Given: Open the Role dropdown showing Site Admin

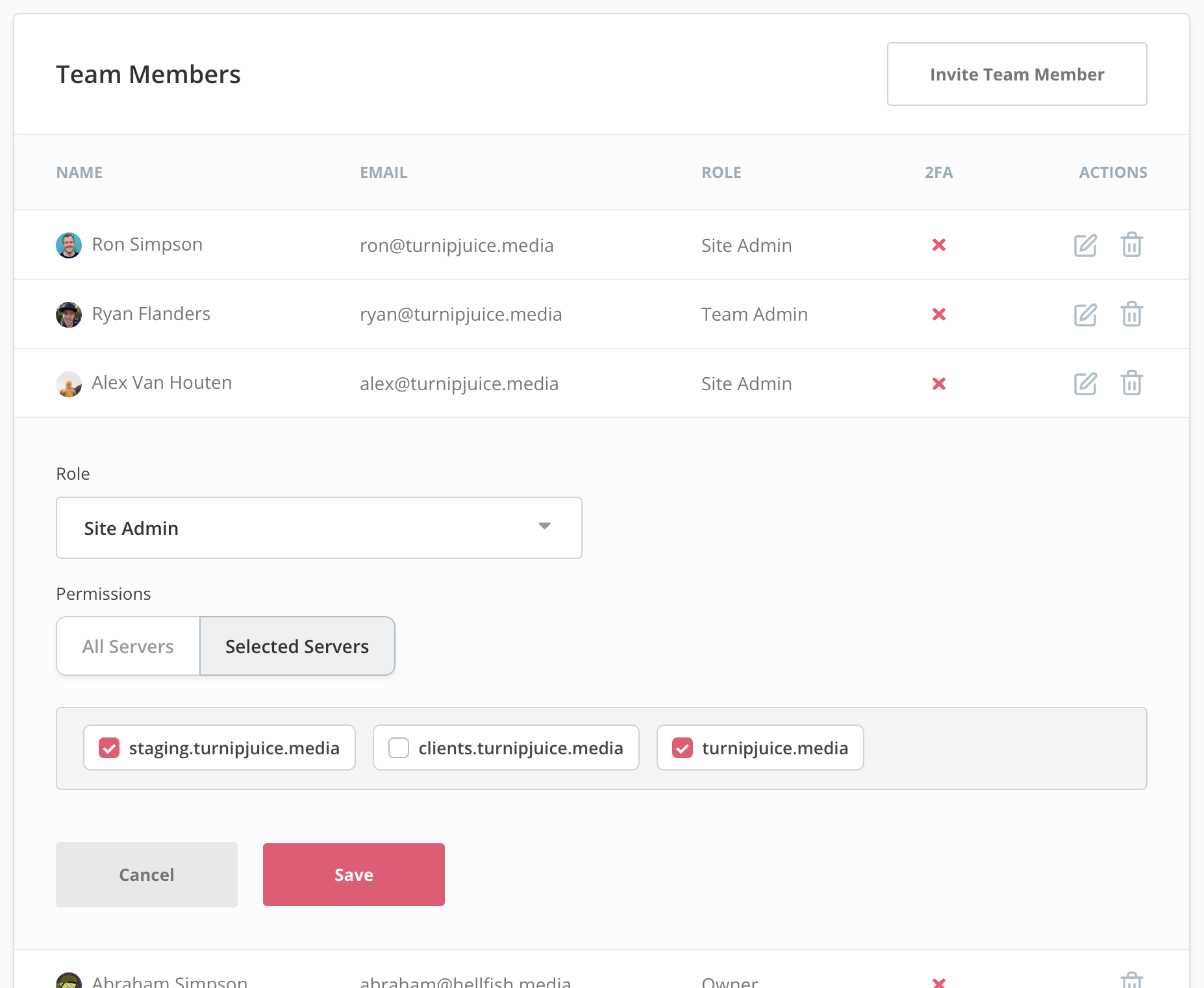Looking at the screenshot, I should point(318,527).
